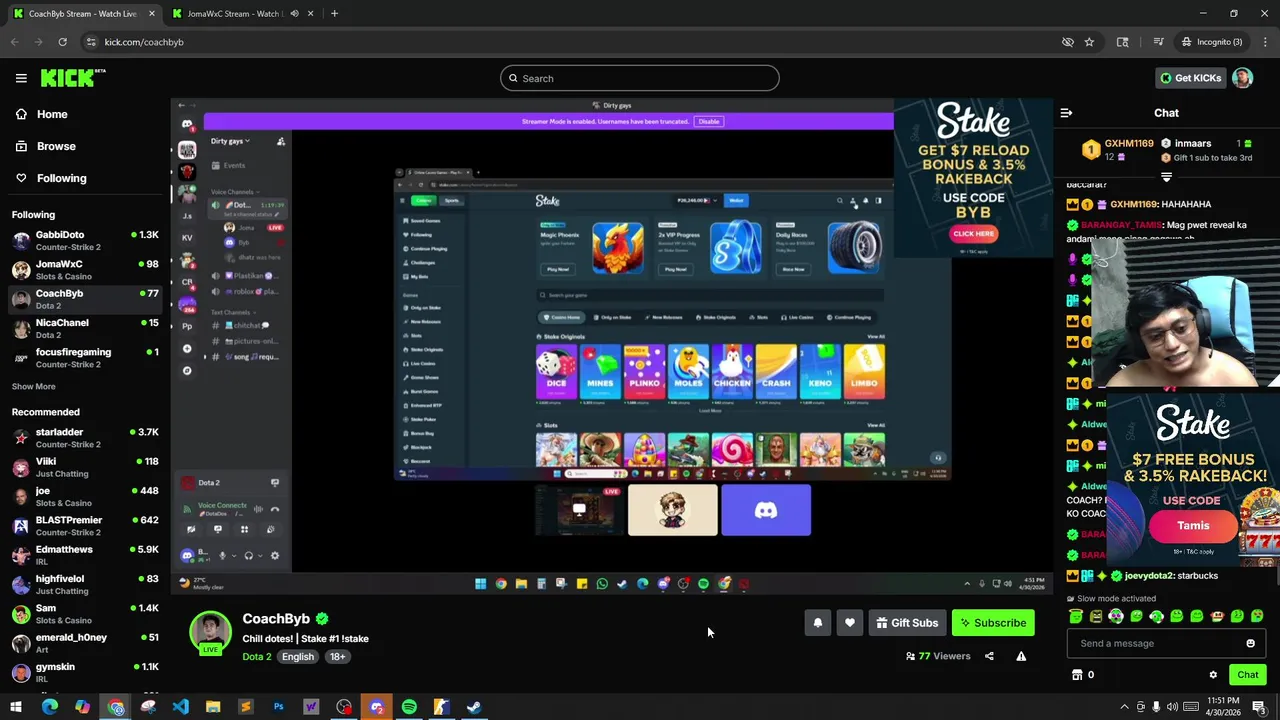Viewport: 1280px width, 720px height.
Task: Subscribe to CoachByb
Action: [x=993, y=623]
